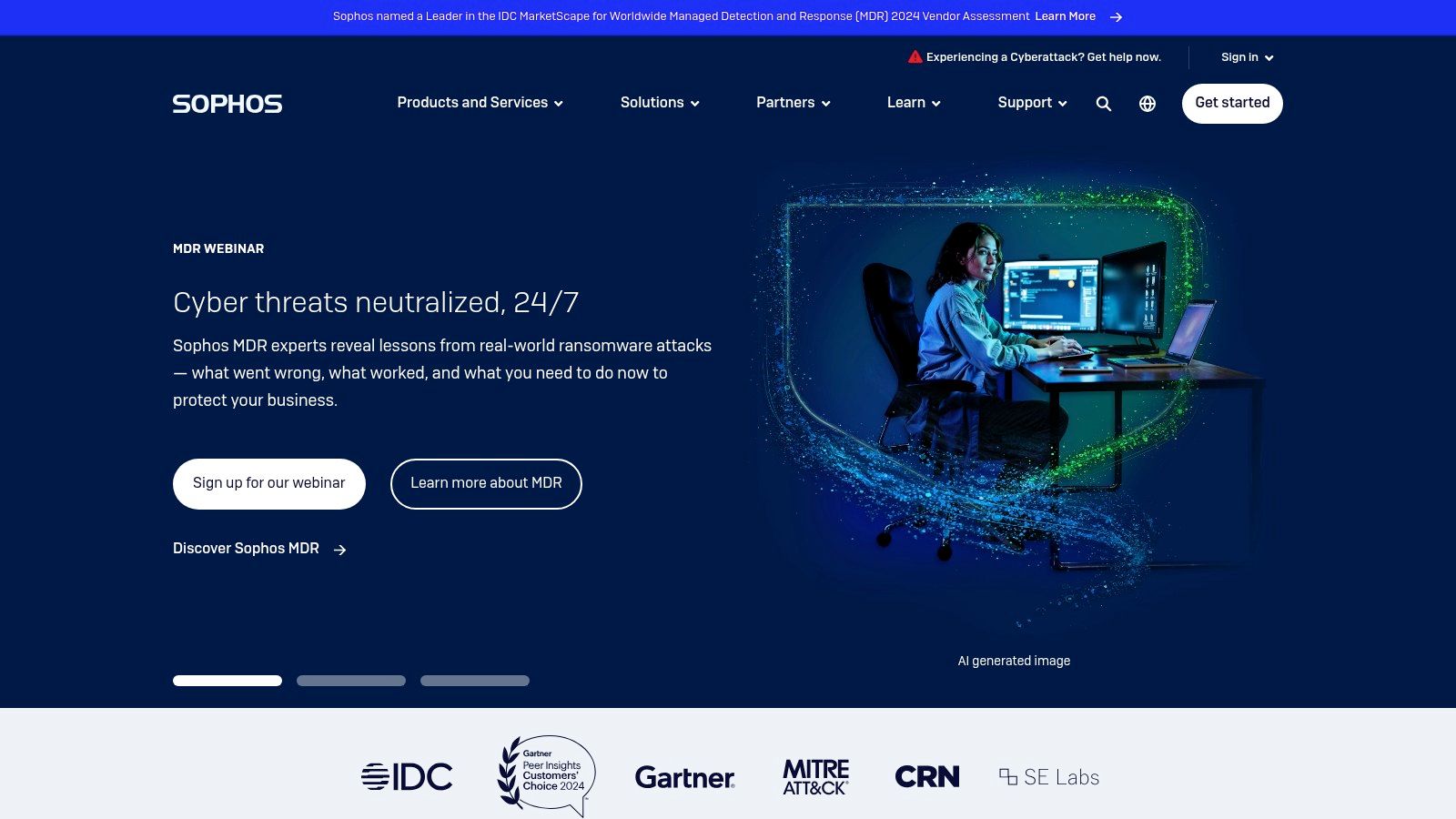Click Sign up for our webinar
This screenshot has height=819, width=1456.
(x=269, y=483)
